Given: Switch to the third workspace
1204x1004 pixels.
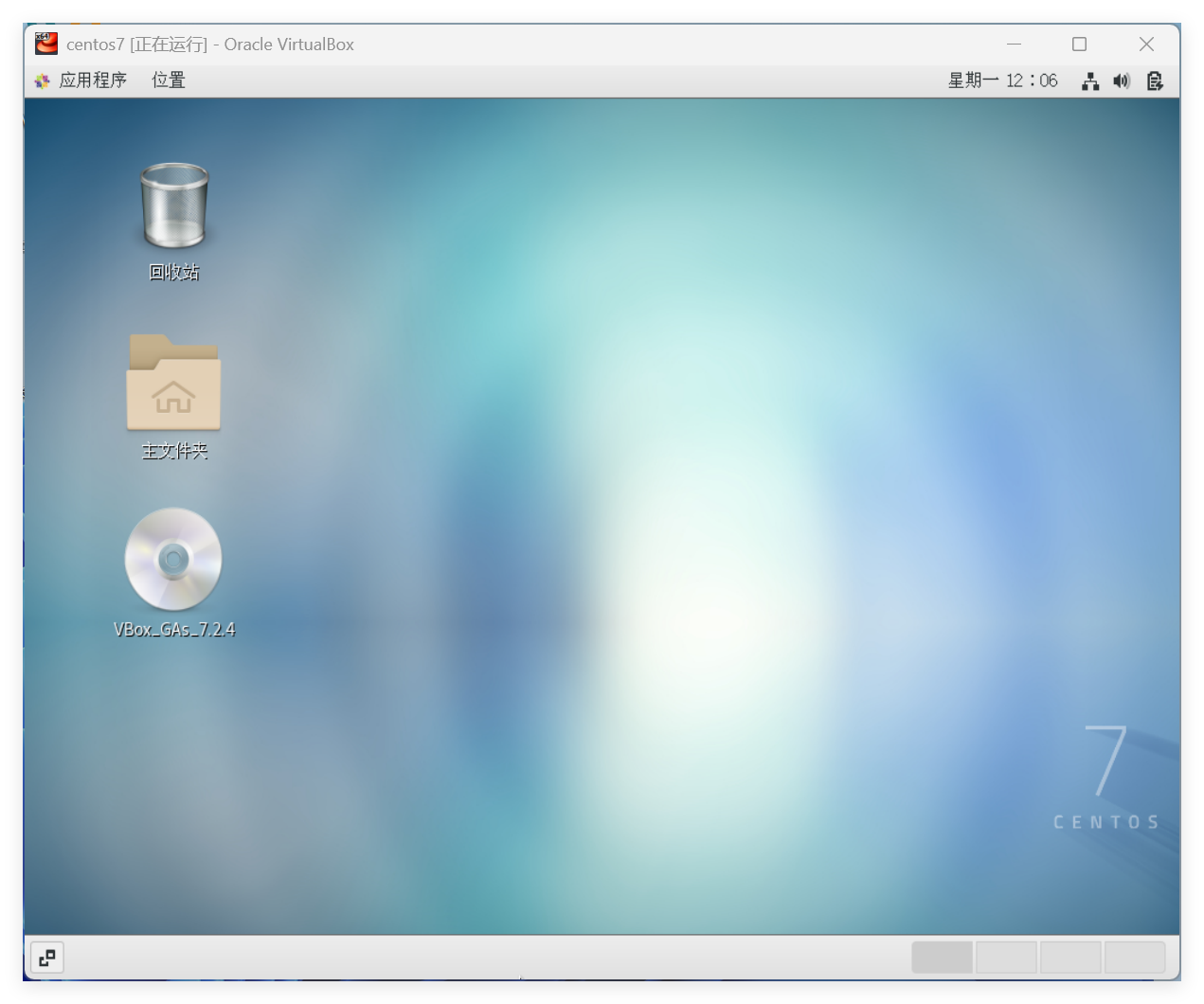Looking at the screenshot, I should [x=1070, y=958].
